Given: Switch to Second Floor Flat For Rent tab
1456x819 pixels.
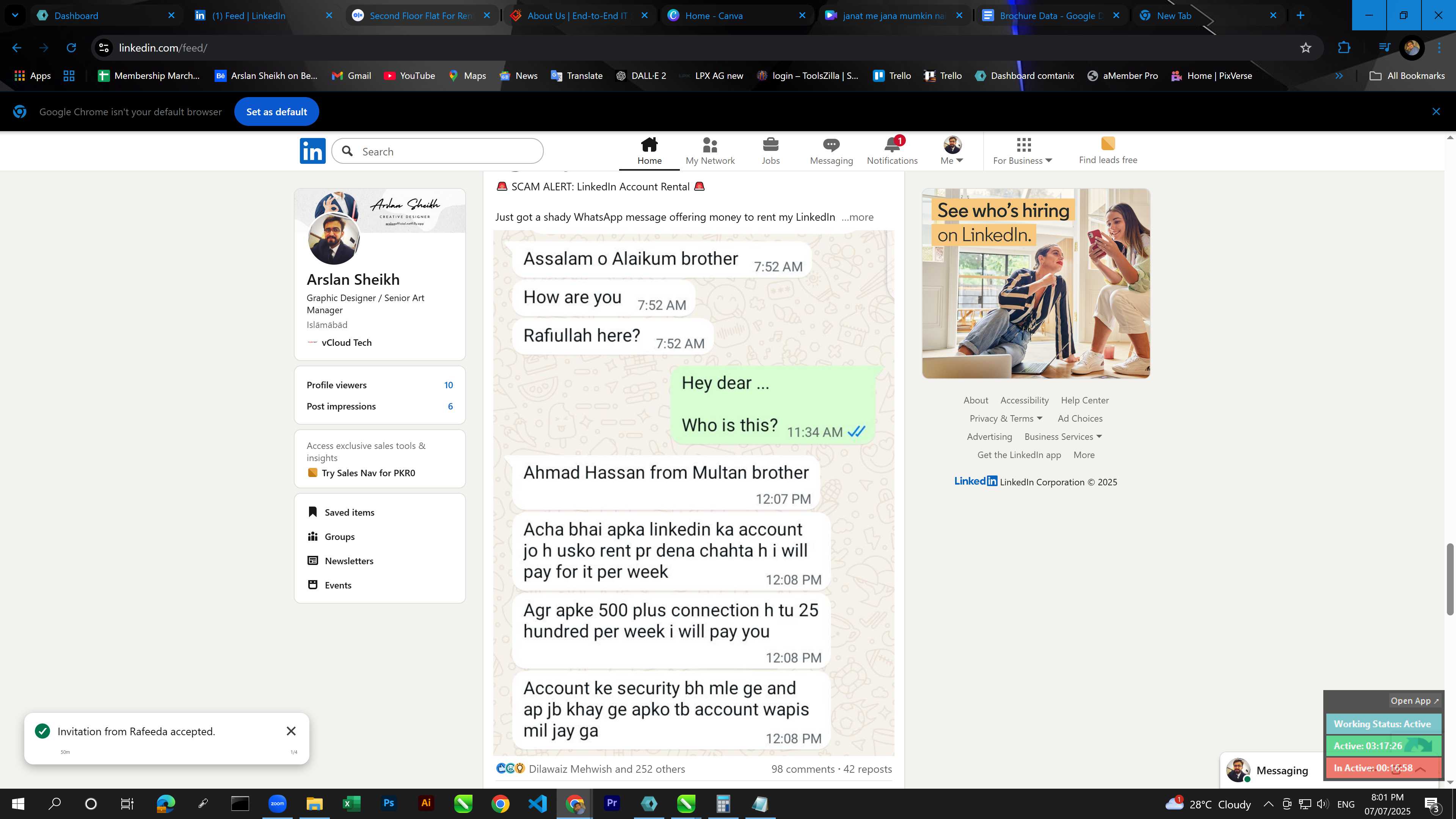Looking at the screenshot, I should pos(421,15).
